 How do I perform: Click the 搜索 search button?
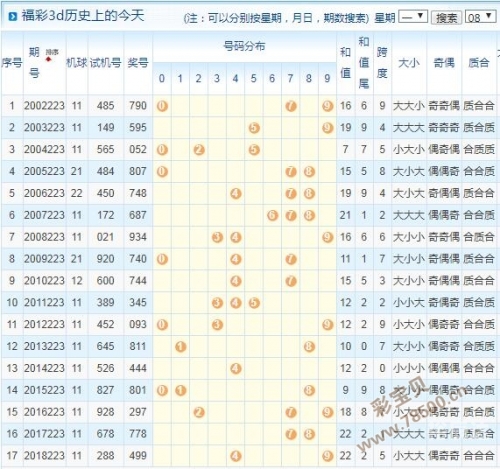pyautogui.click(x=446, y=17)
